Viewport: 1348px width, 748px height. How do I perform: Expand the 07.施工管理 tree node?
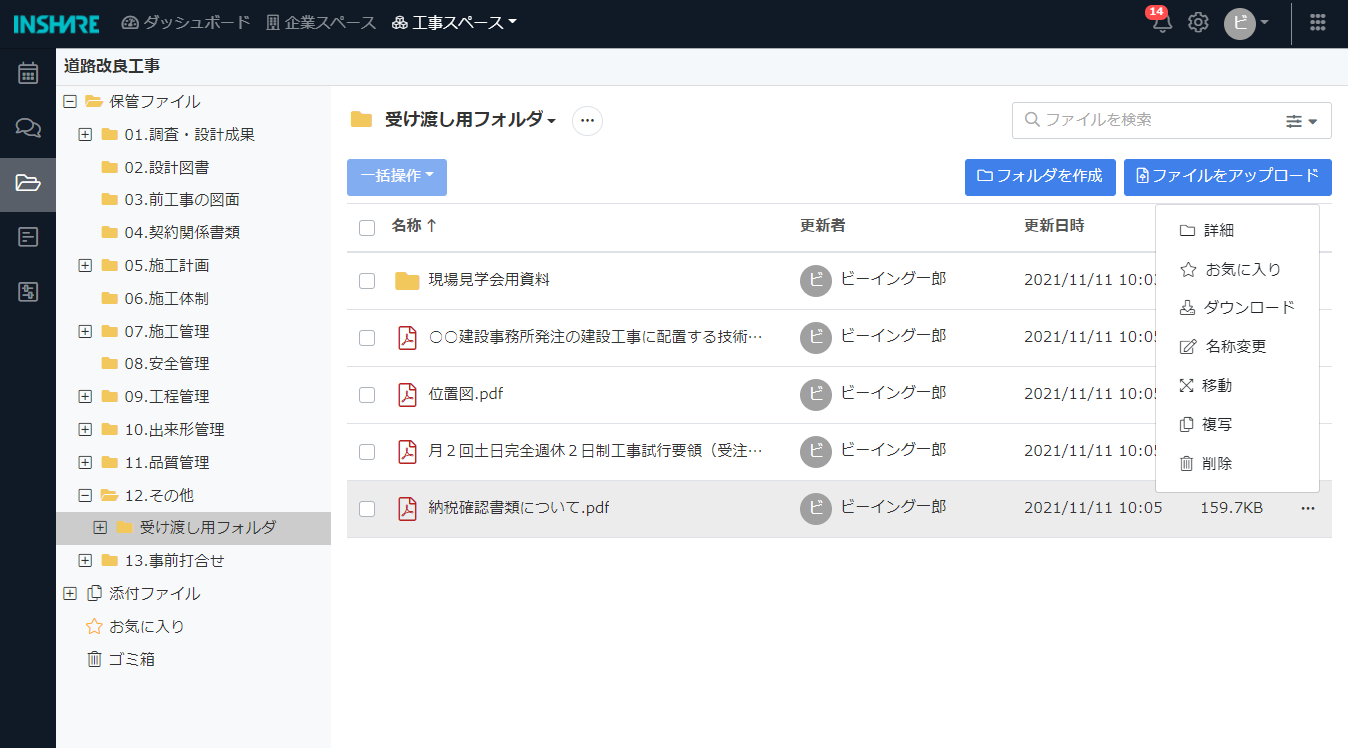tap(85, 331)
